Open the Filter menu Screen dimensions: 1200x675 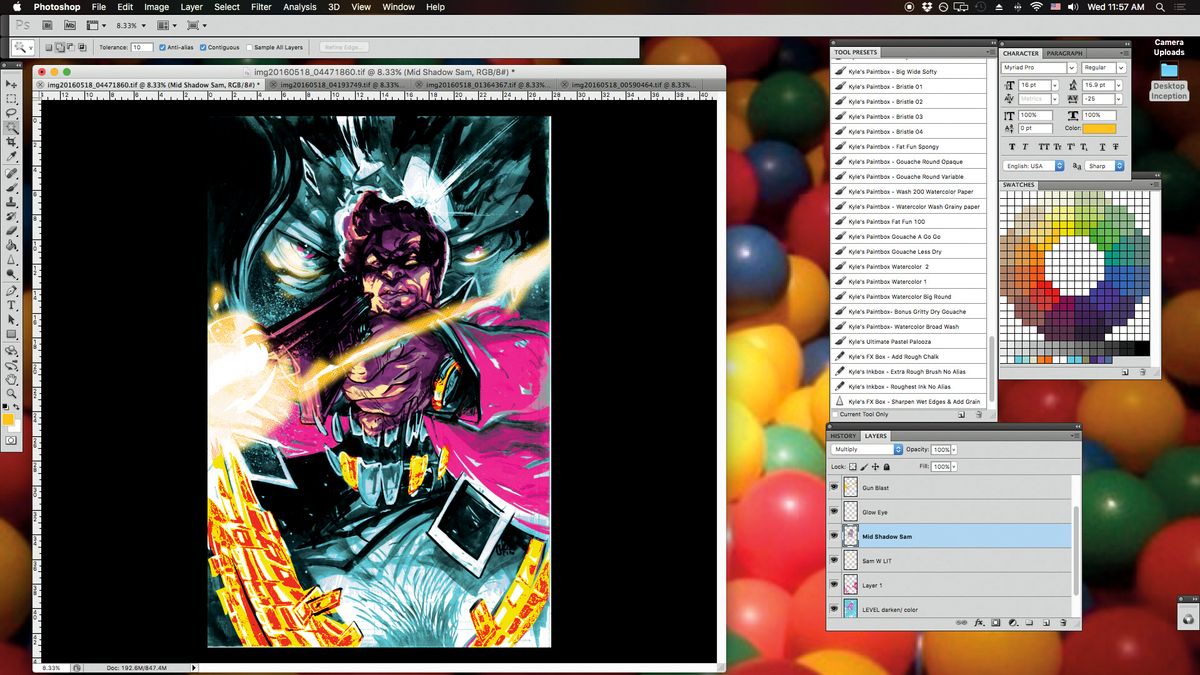(260, 7)
